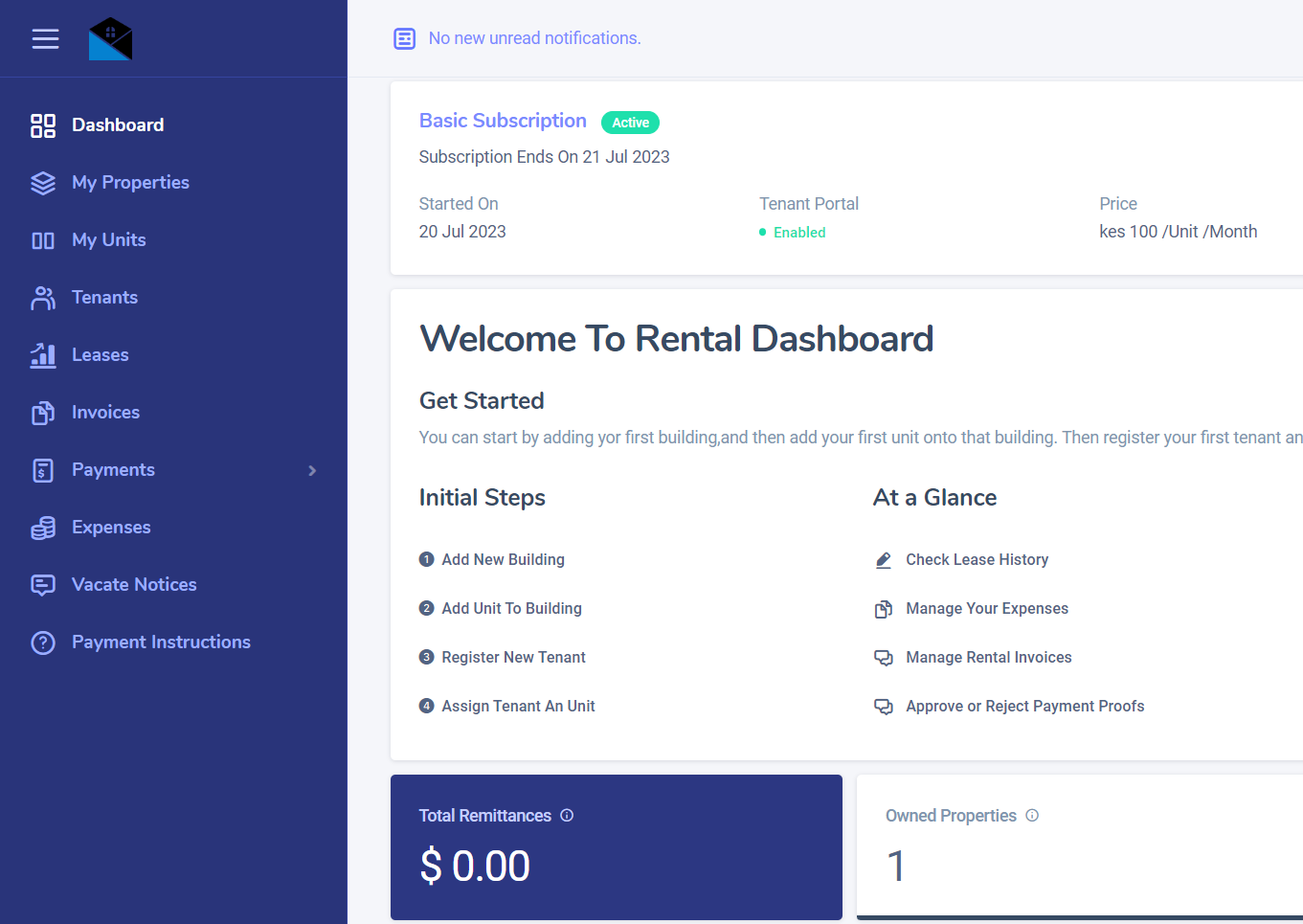The image size is (1303, 924).
Task: Open Manage Rental Invoices
Action: coord(988,657)
